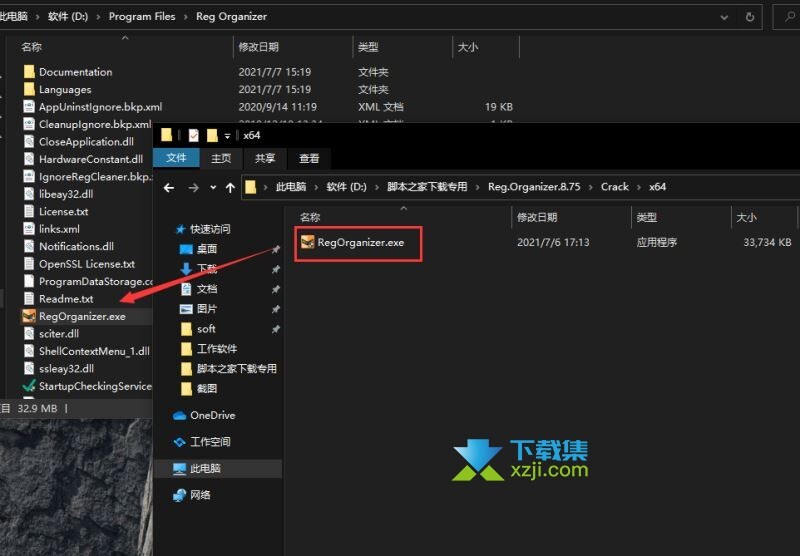The image size is (800, 556).
Task: Select the CleanupIgnore.bkp.xml file
Action: click(95, 124)
